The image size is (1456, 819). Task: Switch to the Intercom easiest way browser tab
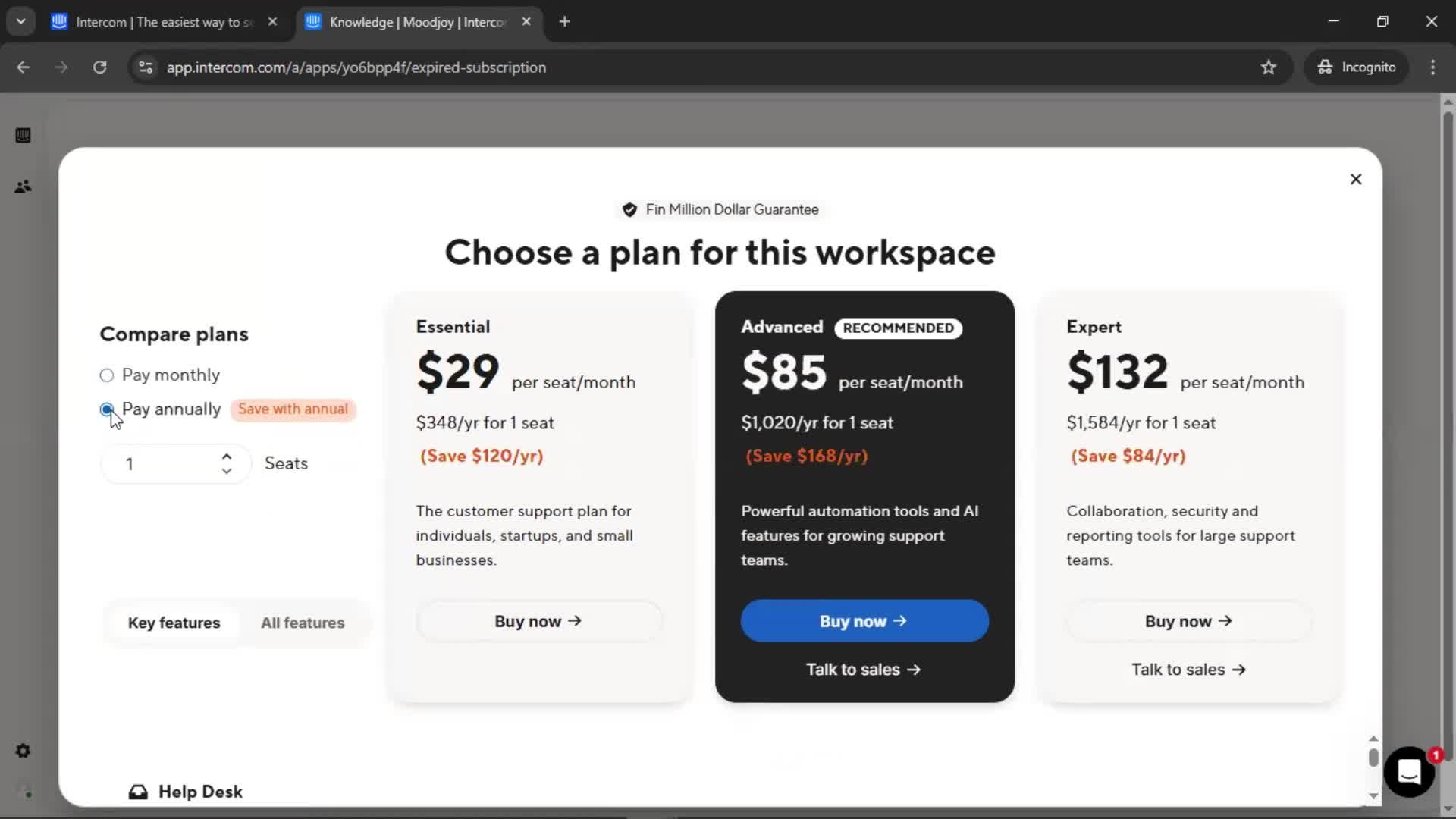(x=165, y=22)
